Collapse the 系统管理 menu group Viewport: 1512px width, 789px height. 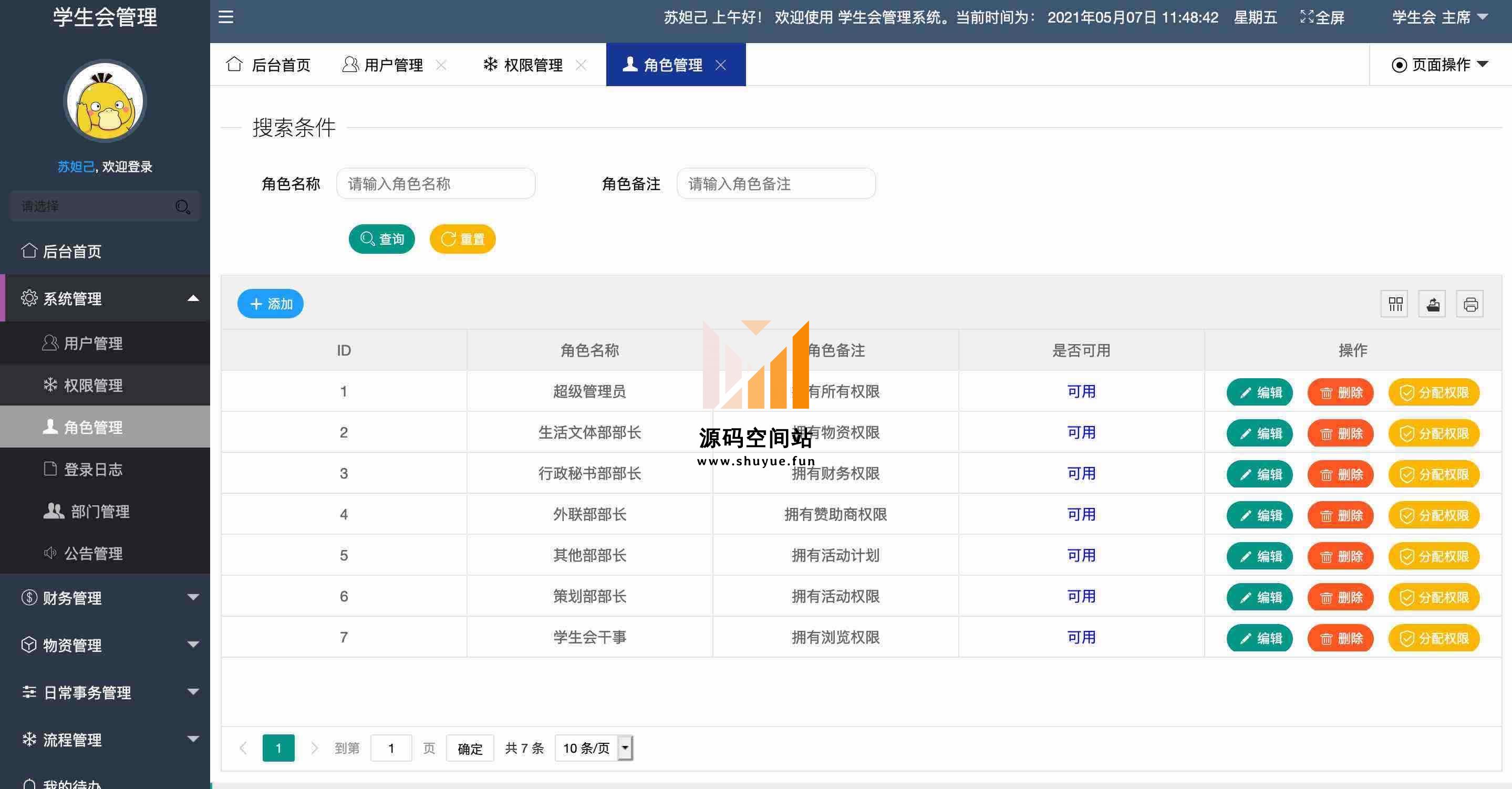(105, 298)
